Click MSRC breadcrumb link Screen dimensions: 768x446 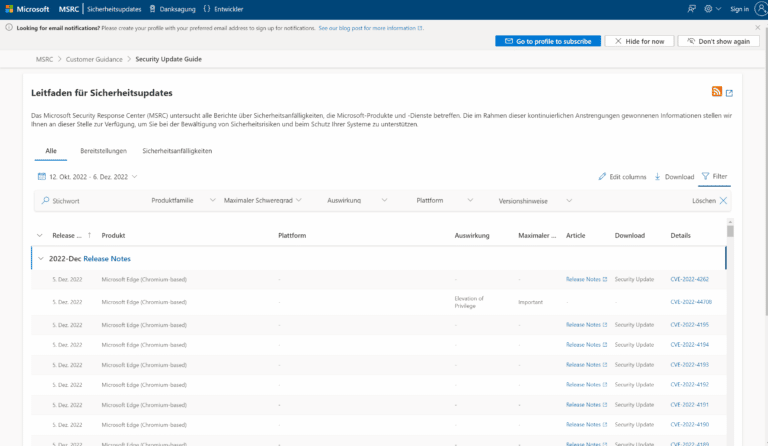click(44, 59)
